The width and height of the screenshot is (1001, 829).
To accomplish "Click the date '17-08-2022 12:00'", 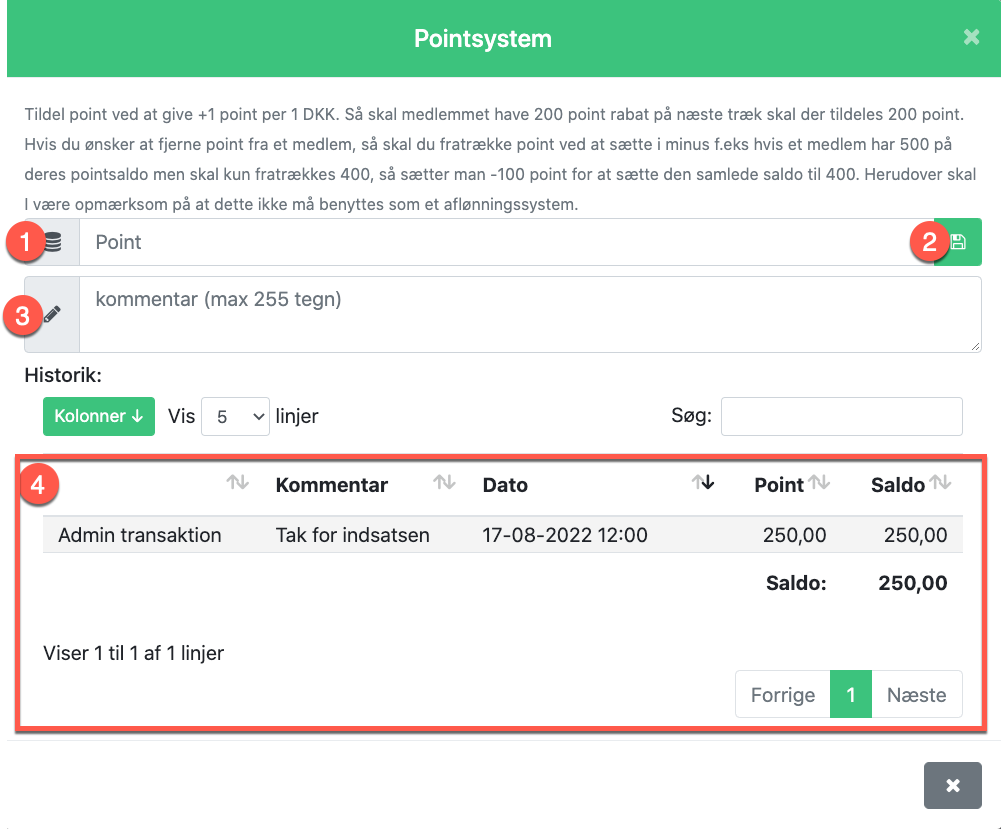I will (x=565, y=535).
